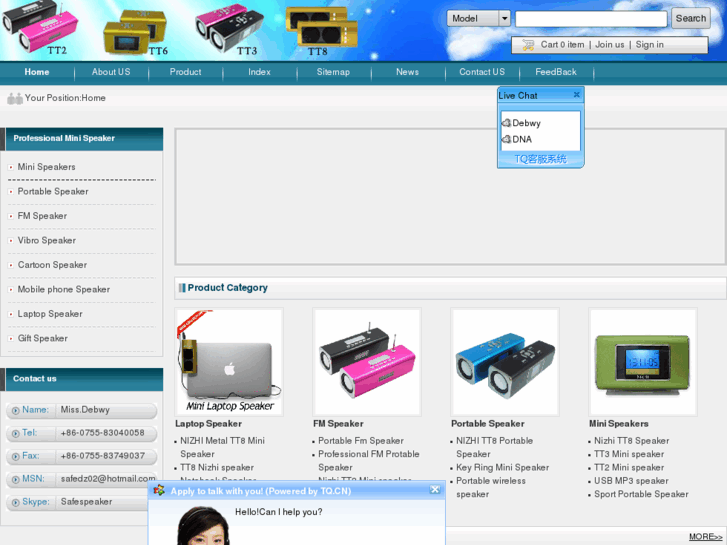
Task: Click the chat agent photo in popup
Action: click(x=203, y=526)
